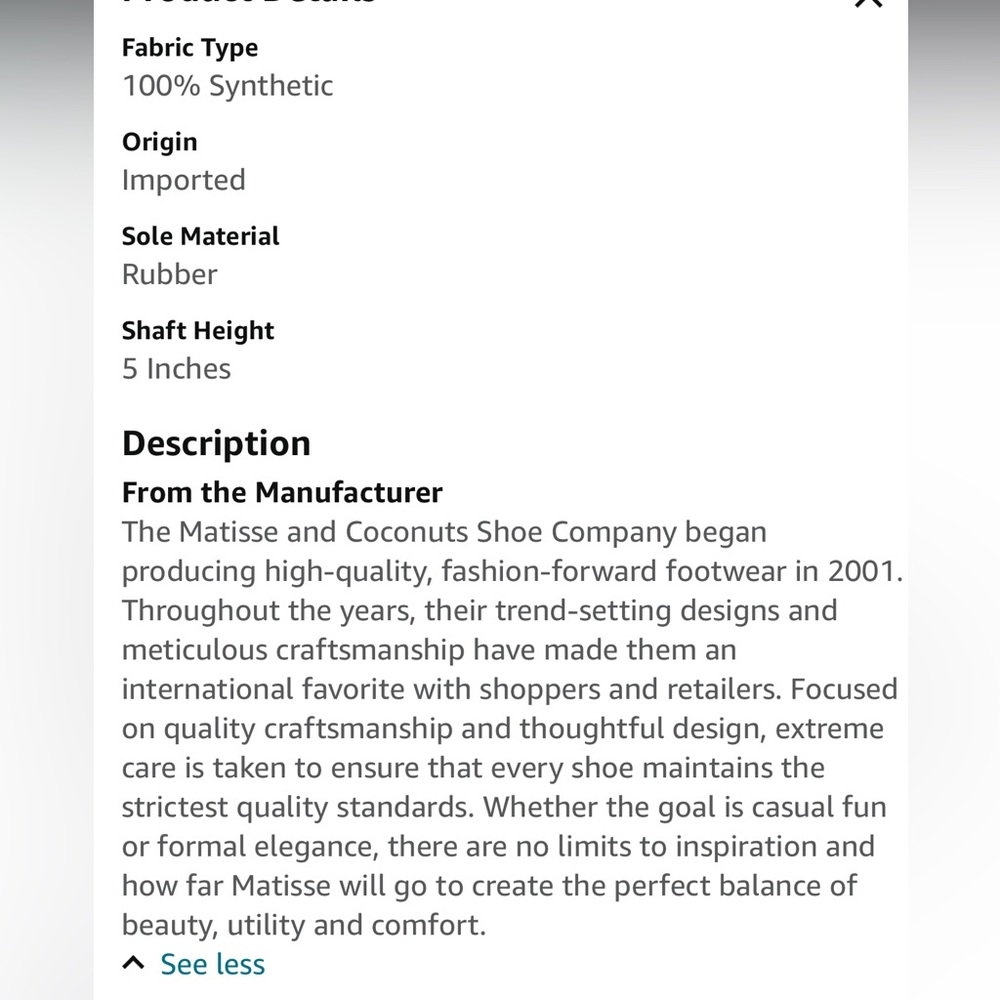1000x1000 pixels.
Task: Select the From the Manufacturer subheading
Action: (x=282, y=493)
